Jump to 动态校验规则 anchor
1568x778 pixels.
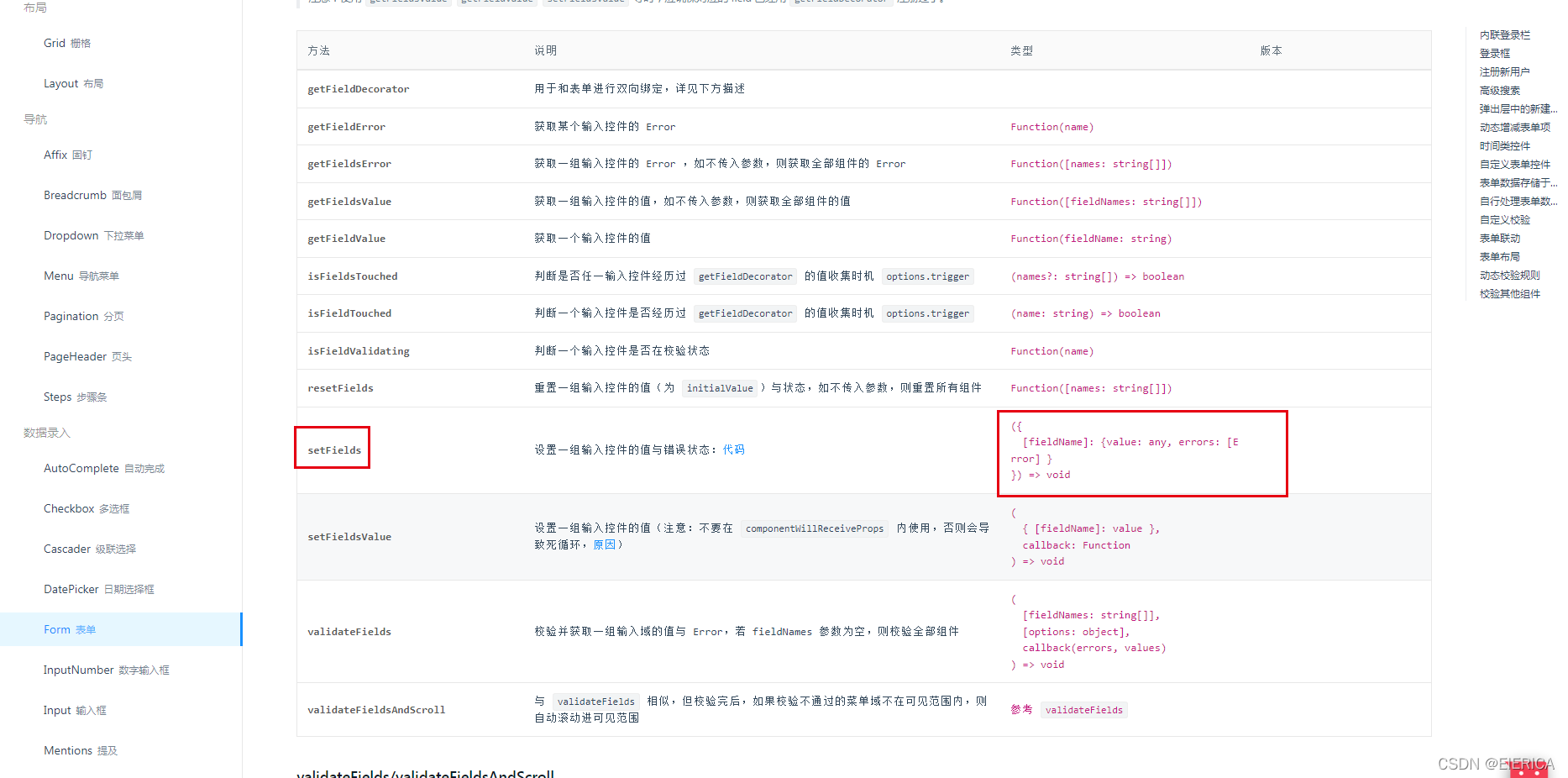(x=1510, y=275)
